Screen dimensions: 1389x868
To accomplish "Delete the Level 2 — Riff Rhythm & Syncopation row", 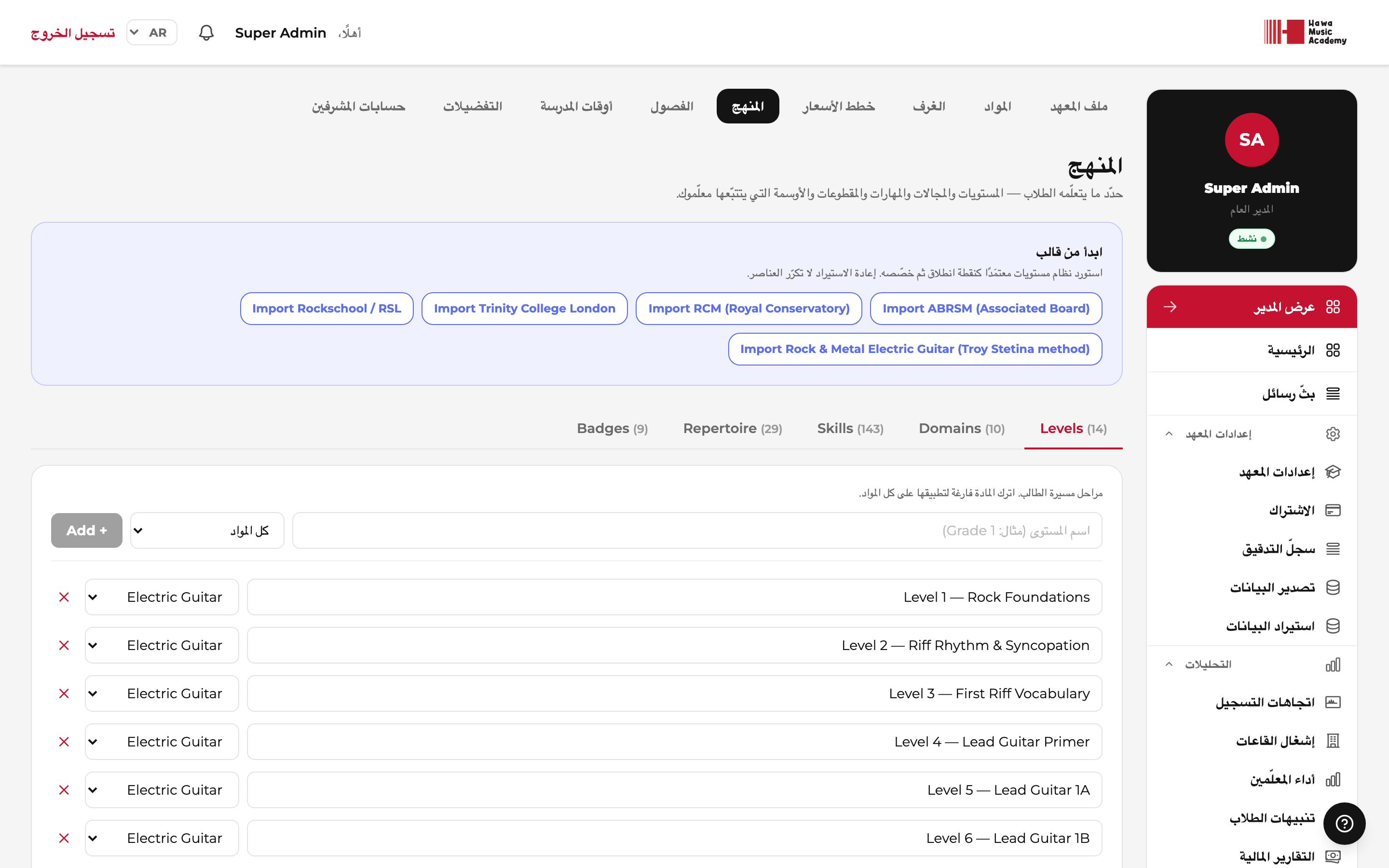I will [x=64, y=645].
